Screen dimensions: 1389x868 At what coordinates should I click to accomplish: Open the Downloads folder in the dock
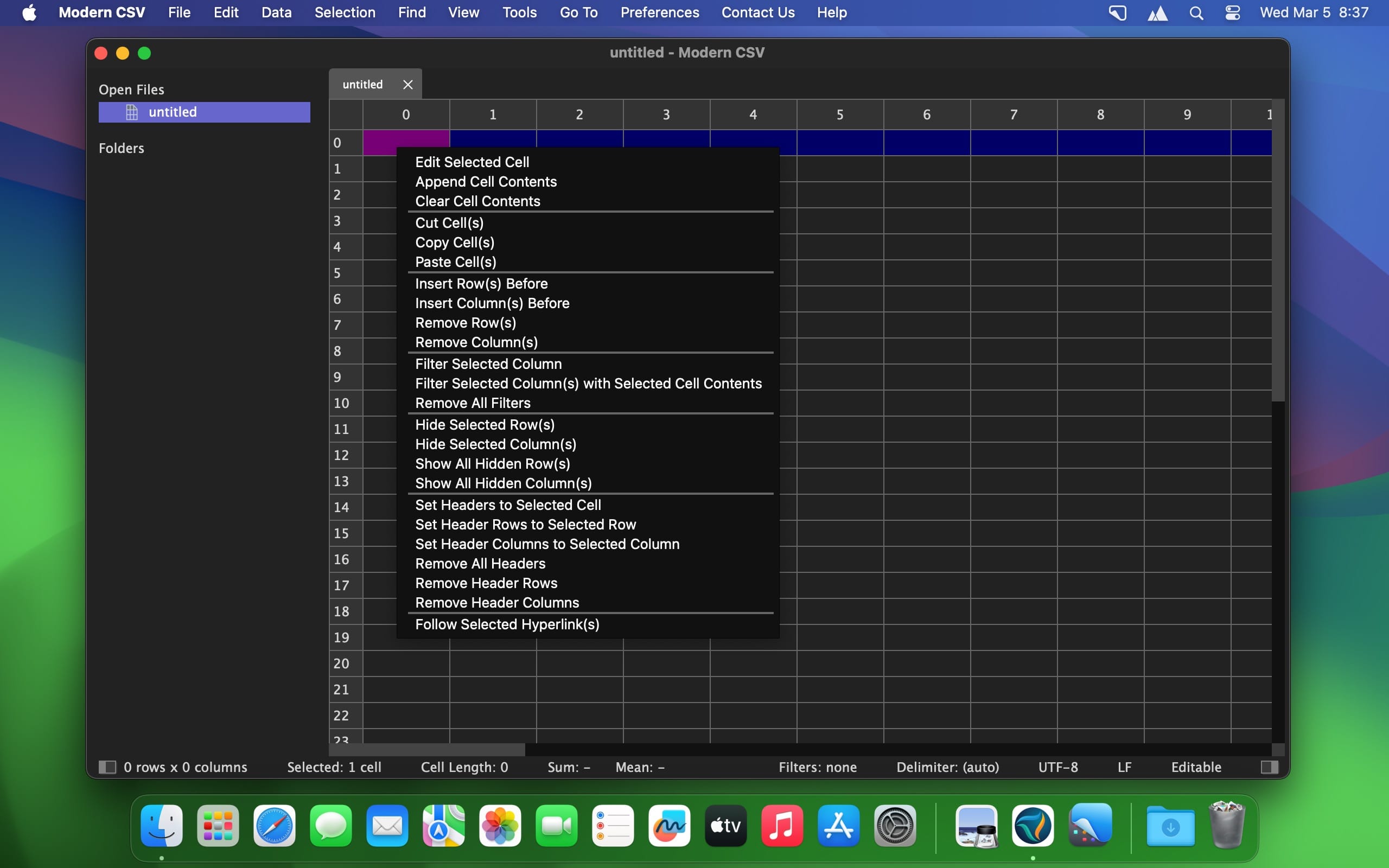click(1171, 826)
